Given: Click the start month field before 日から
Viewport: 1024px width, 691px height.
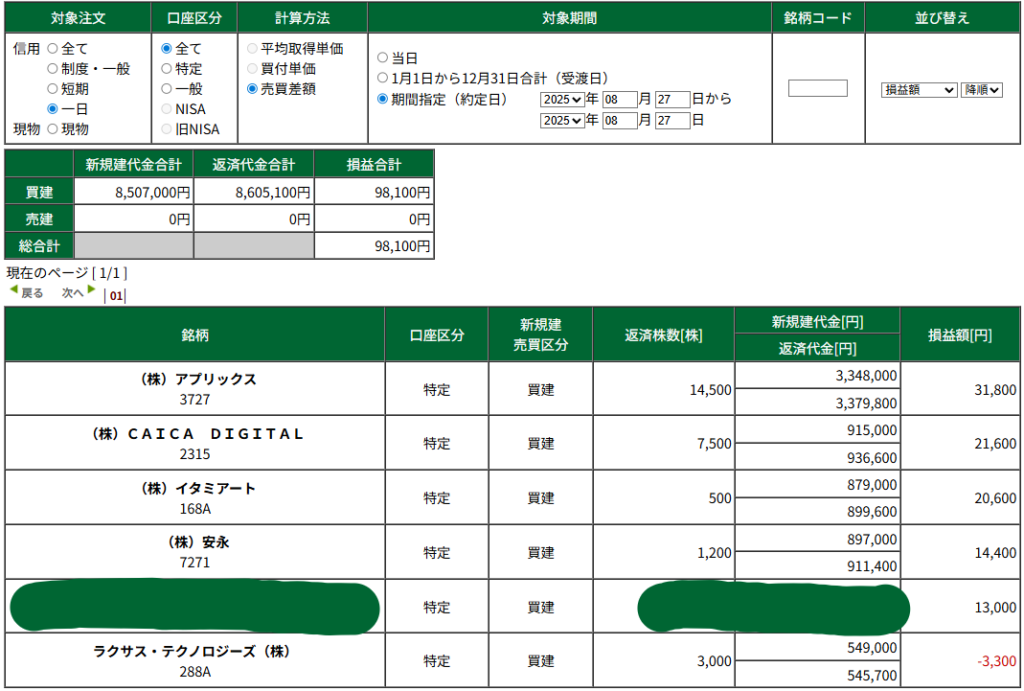Looking at the screenshot, I should [x=620, y=100].
